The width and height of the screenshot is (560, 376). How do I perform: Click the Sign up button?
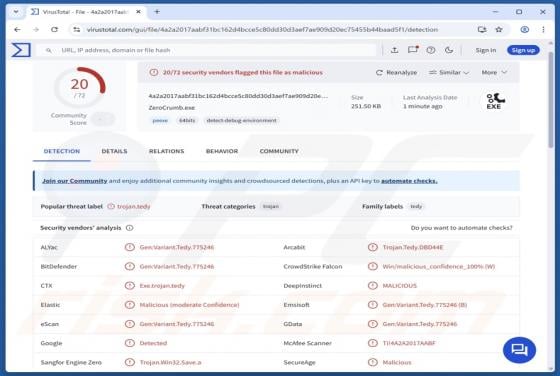coord(523,50)
